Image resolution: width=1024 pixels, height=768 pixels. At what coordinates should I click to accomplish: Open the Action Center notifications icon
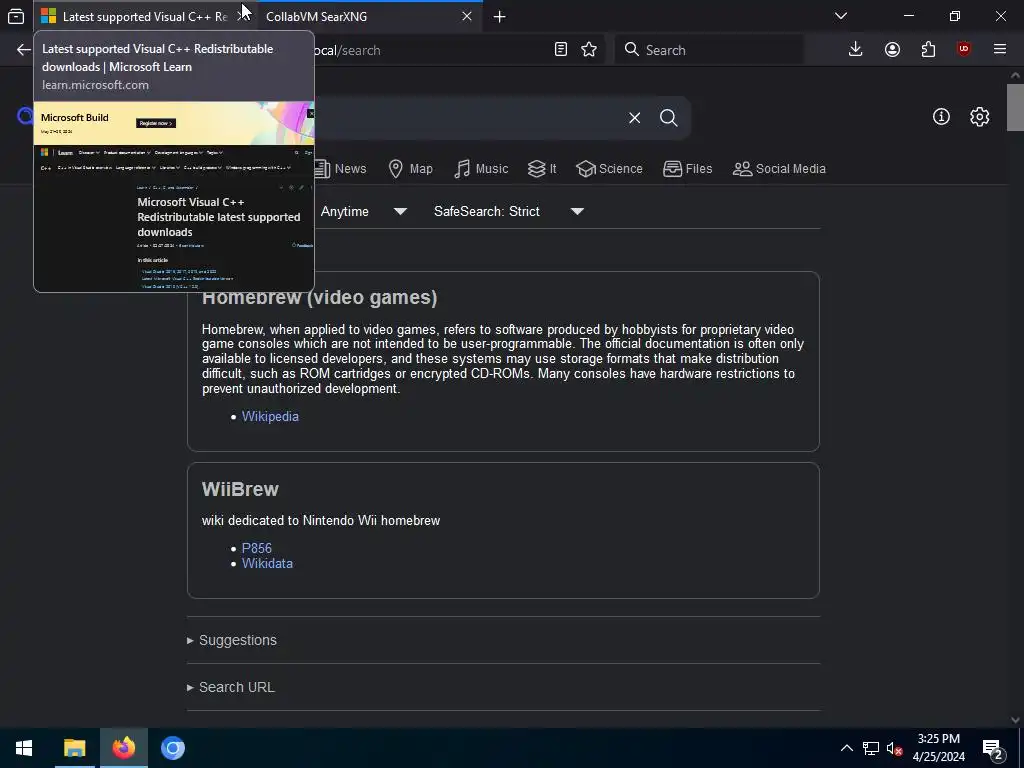[993, 749]
